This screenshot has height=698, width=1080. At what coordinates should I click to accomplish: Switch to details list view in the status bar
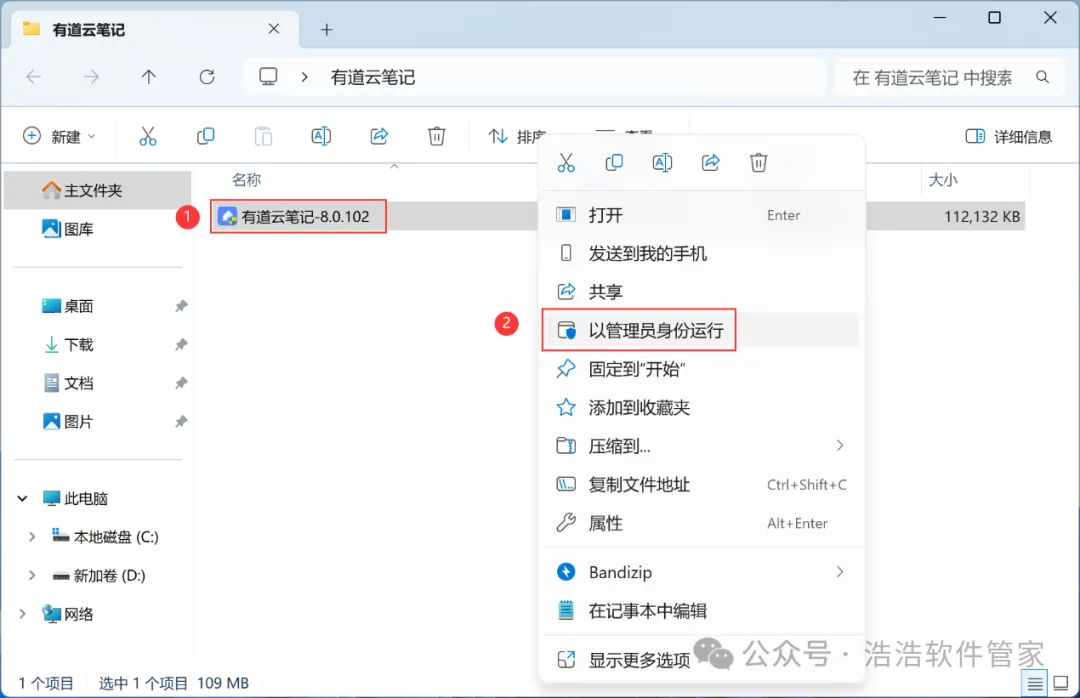point(1035,684)
